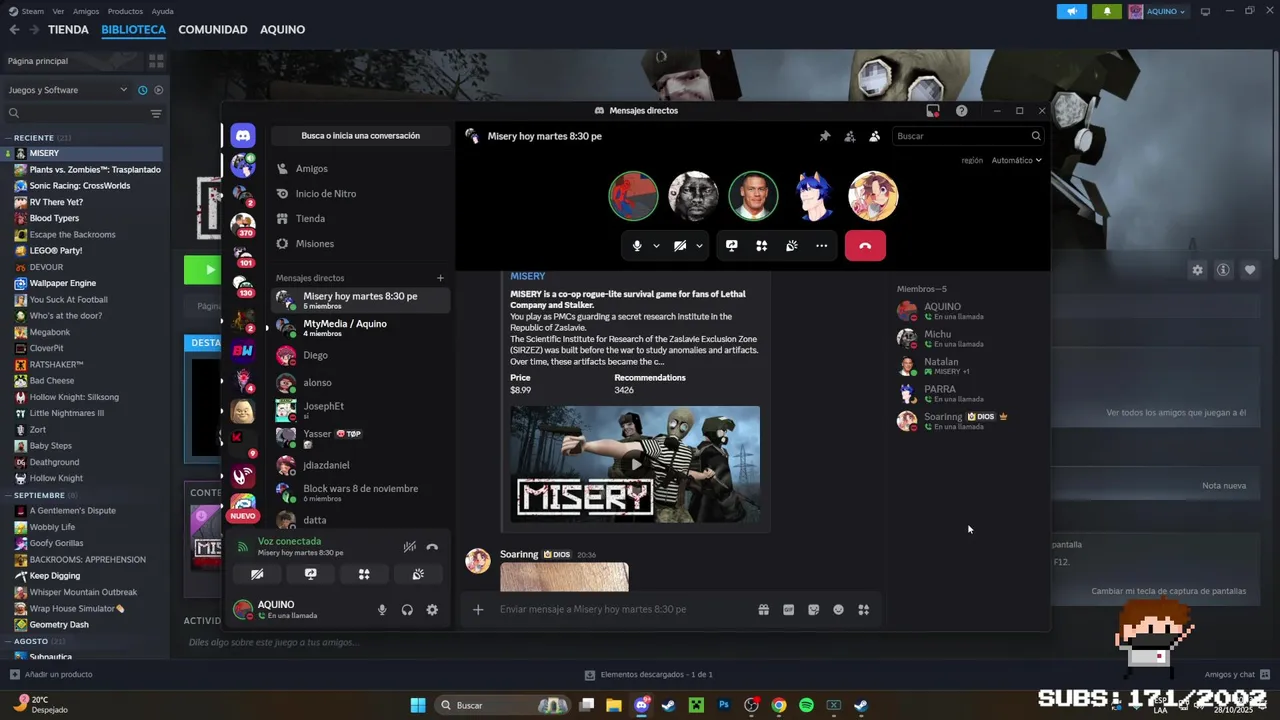Collapse RECIENTE section in Steam library
The image size is (1280, 720).
36,137
